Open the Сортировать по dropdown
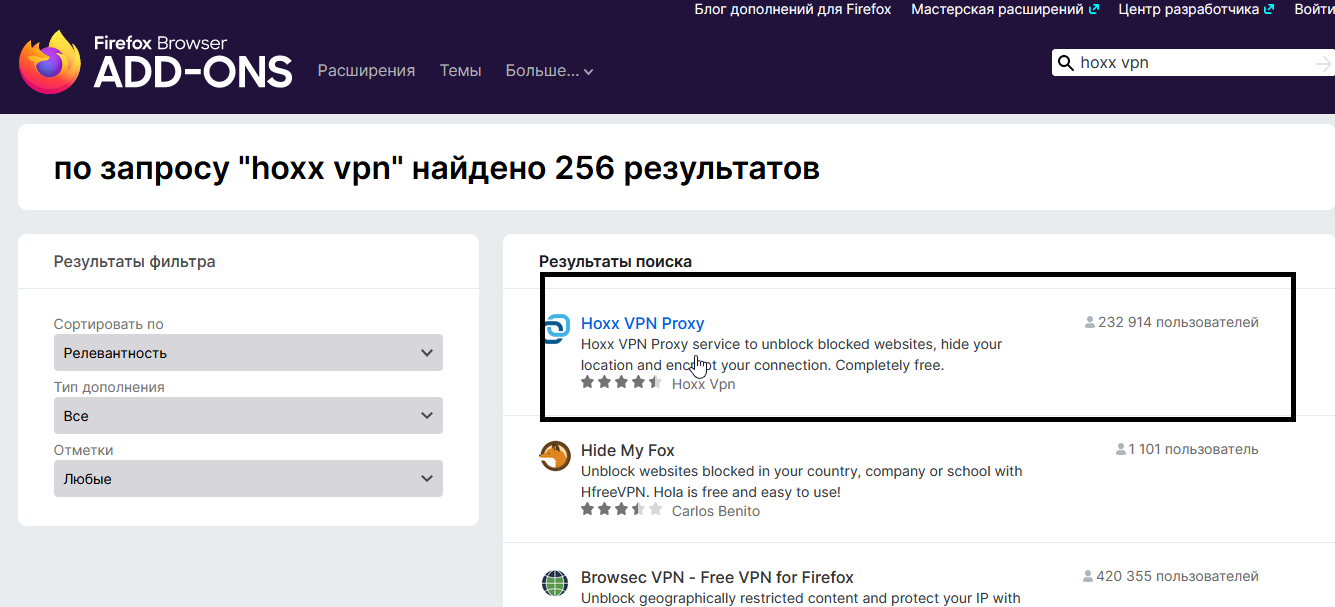The height and width of the screenshot is (607, 1335). [x=248, y=353]
